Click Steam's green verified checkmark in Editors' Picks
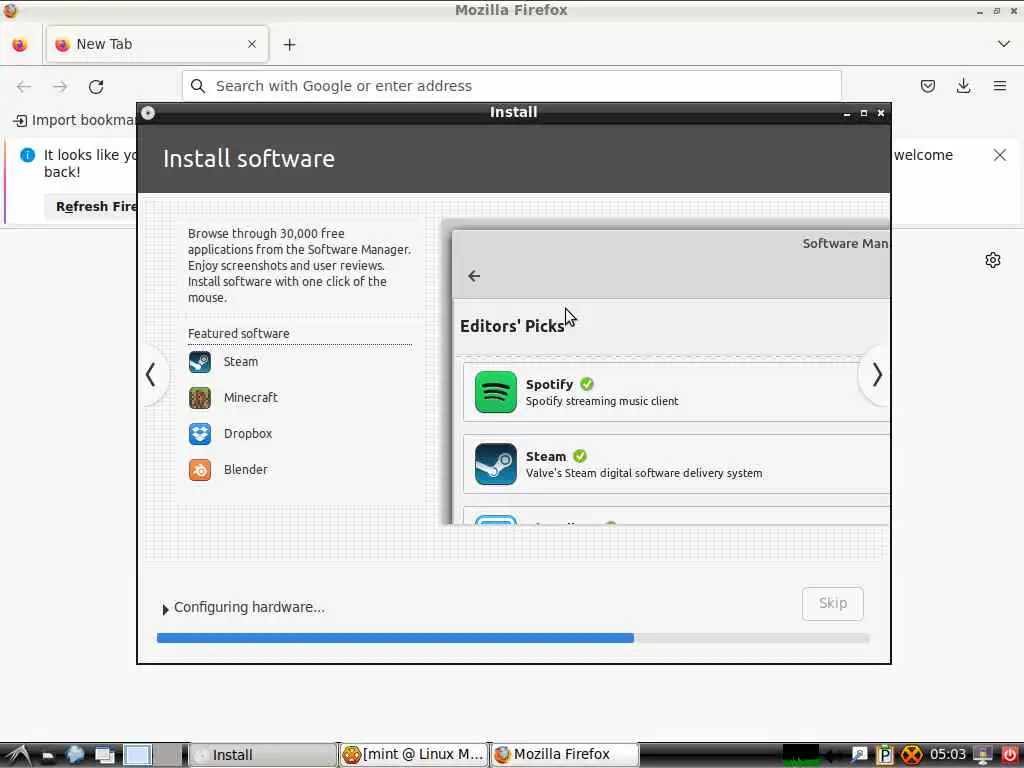1024x768 pixels. 580,456
